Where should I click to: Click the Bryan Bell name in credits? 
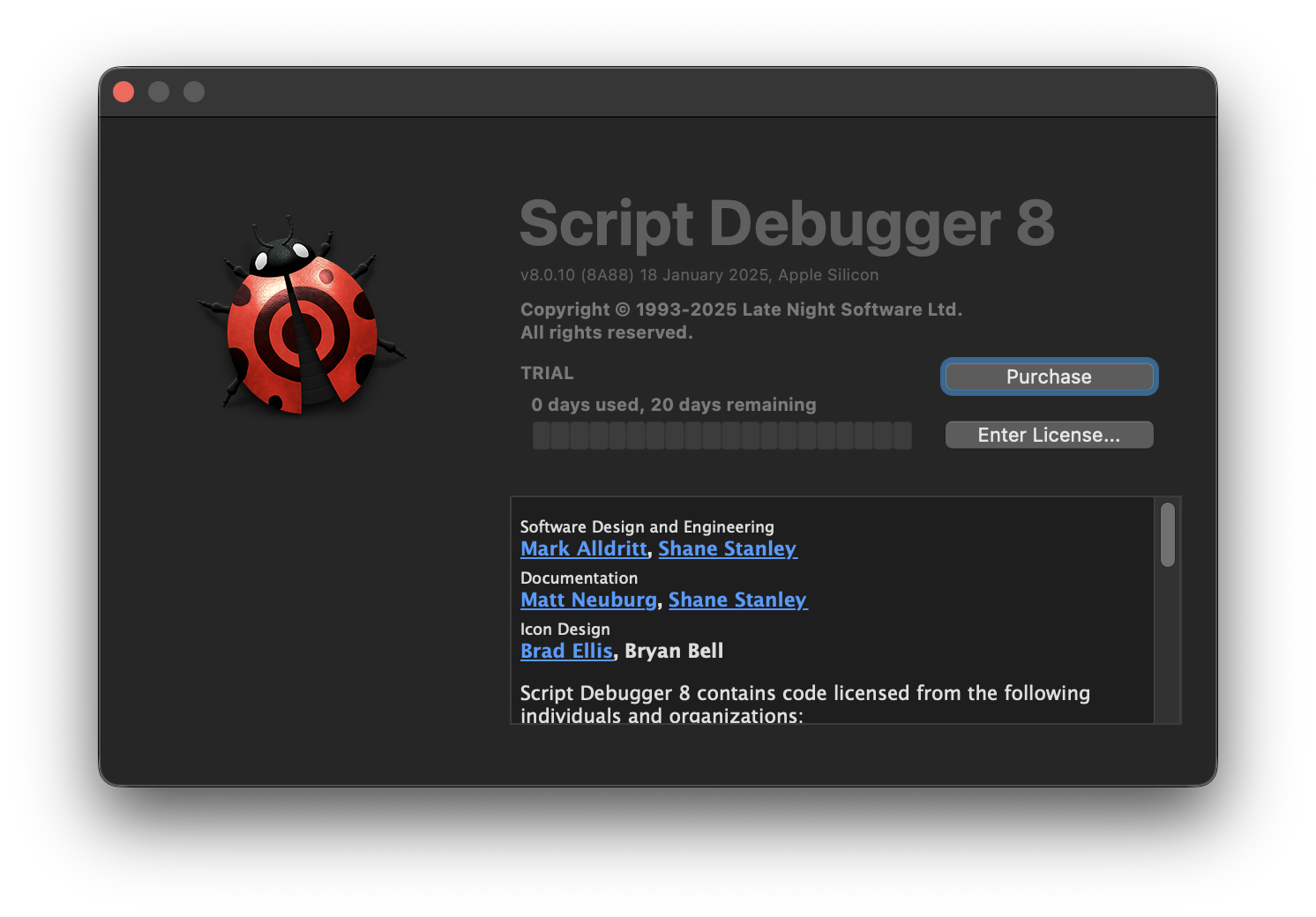(674, 651)
